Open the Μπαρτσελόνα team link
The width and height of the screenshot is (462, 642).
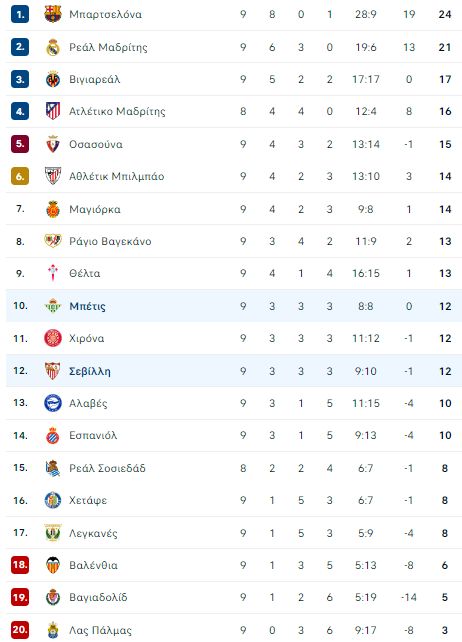click(x=106, y=14)
